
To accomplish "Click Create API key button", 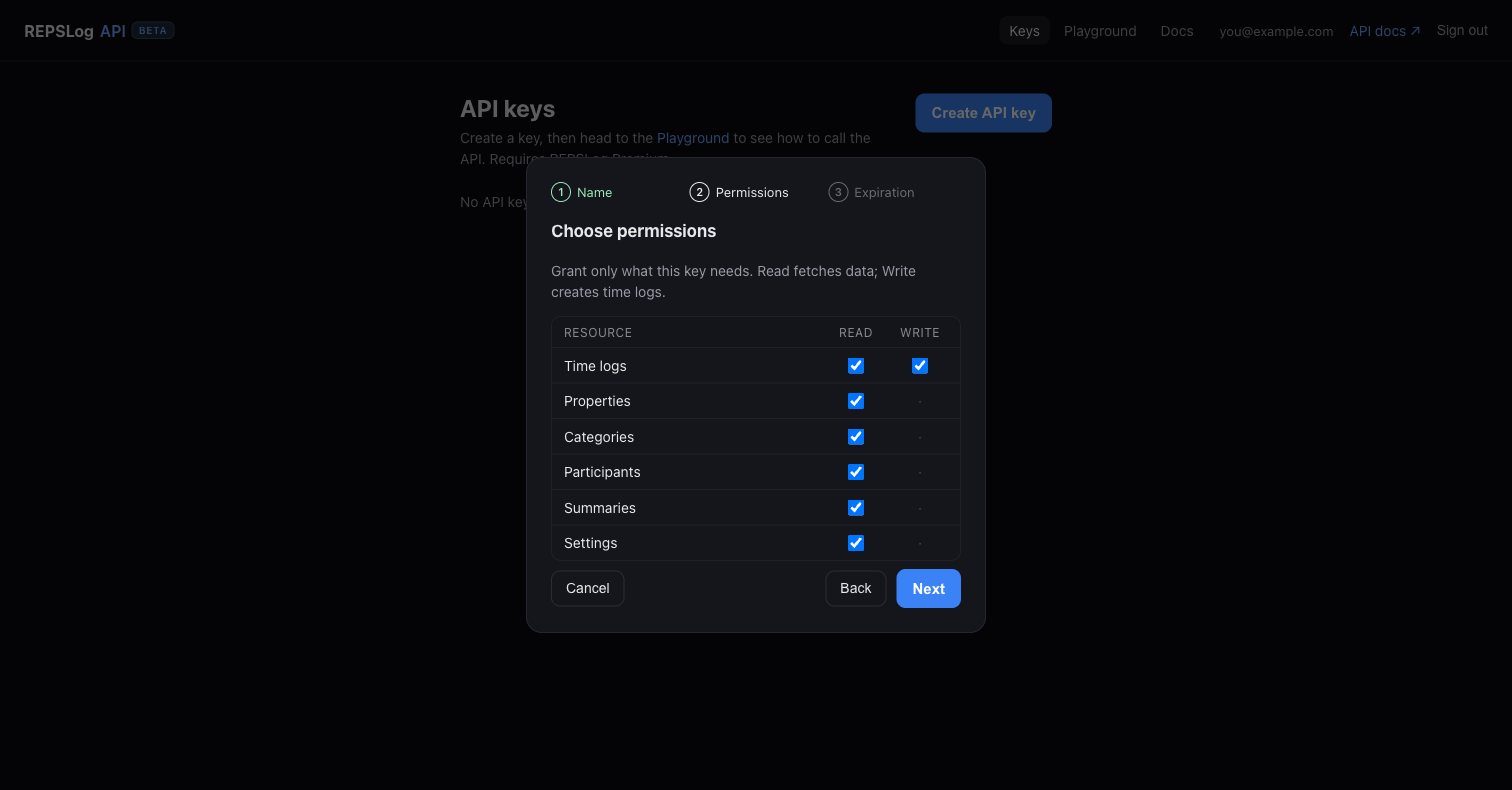I will tap(983, 113).
